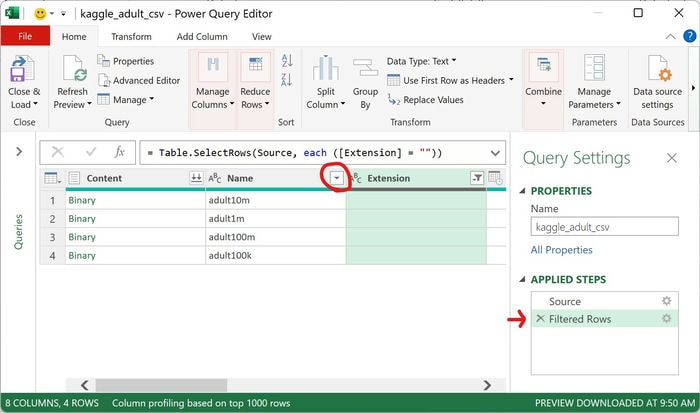700x413 pixels.
Task: Open the Manage dropdown in Query group
Action: pos(126,100)
